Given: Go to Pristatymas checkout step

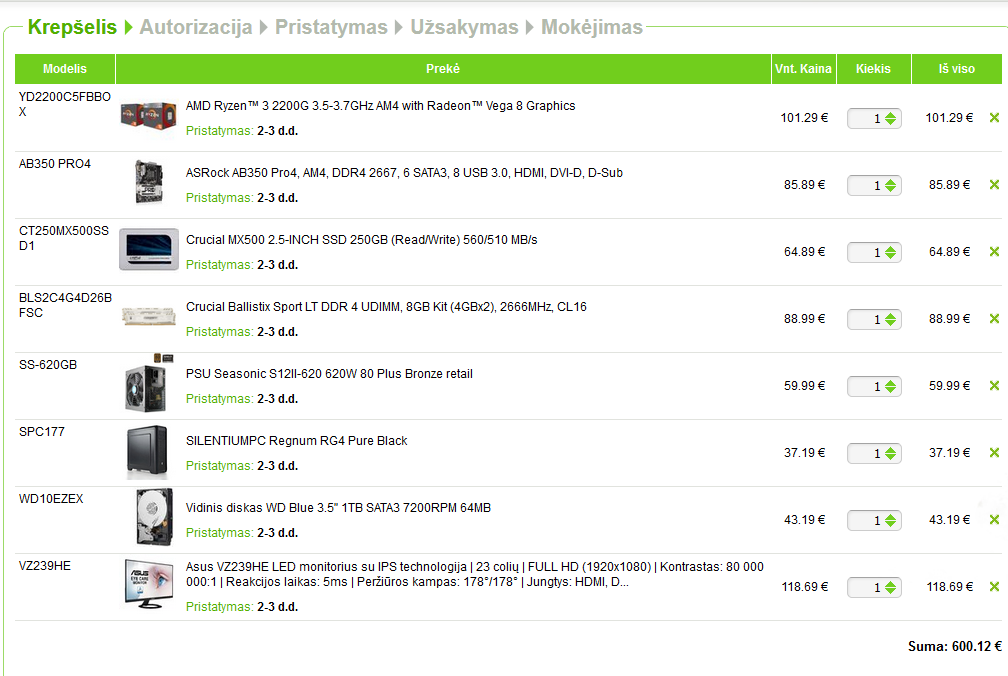Looking at the screenshot, I should pyautogui.click(x=331, y=27).
